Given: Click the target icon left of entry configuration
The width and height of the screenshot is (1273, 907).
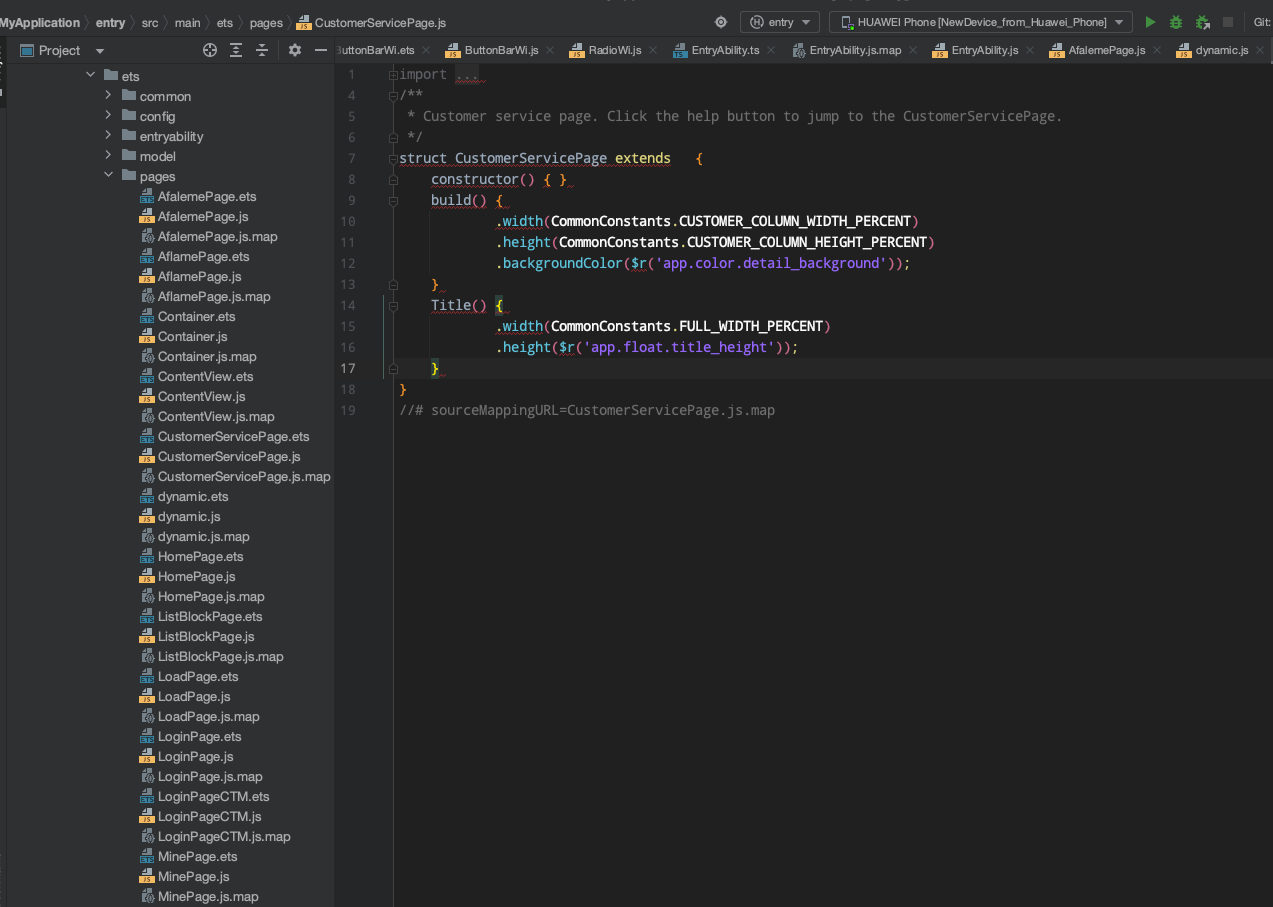Looking at the screenshot, I should coord(721,22).
